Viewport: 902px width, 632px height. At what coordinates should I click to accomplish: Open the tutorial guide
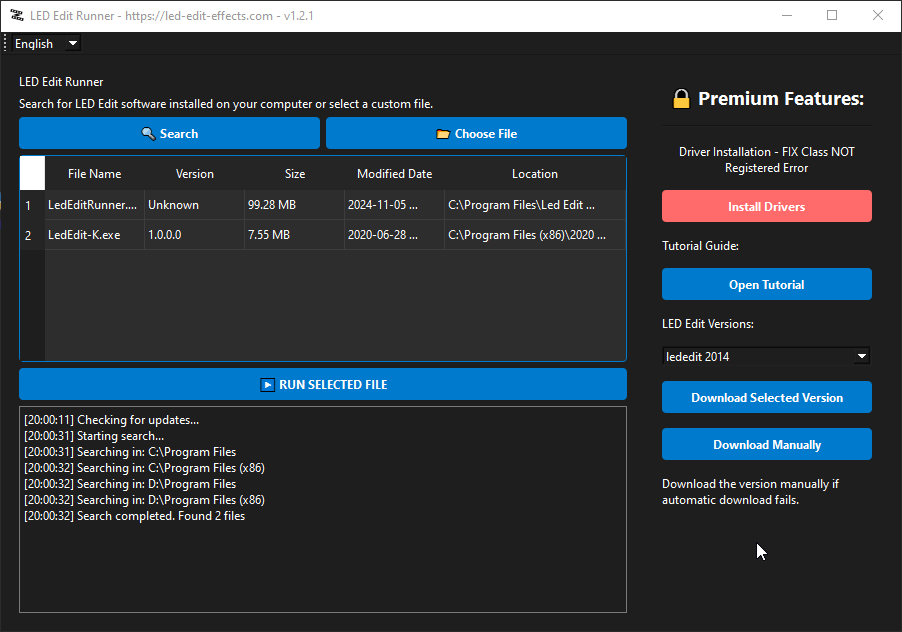[766, 285]
